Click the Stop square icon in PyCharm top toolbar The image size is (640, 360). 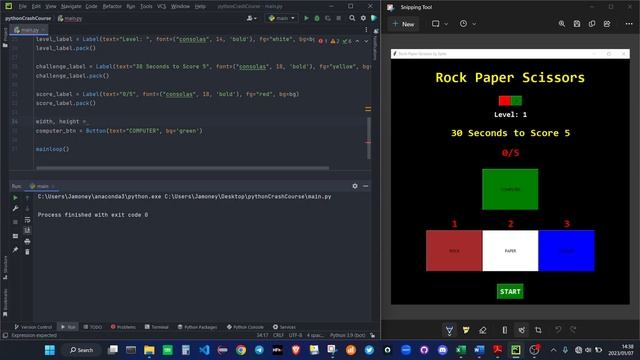pyautogui.click(x=338, y=18)
